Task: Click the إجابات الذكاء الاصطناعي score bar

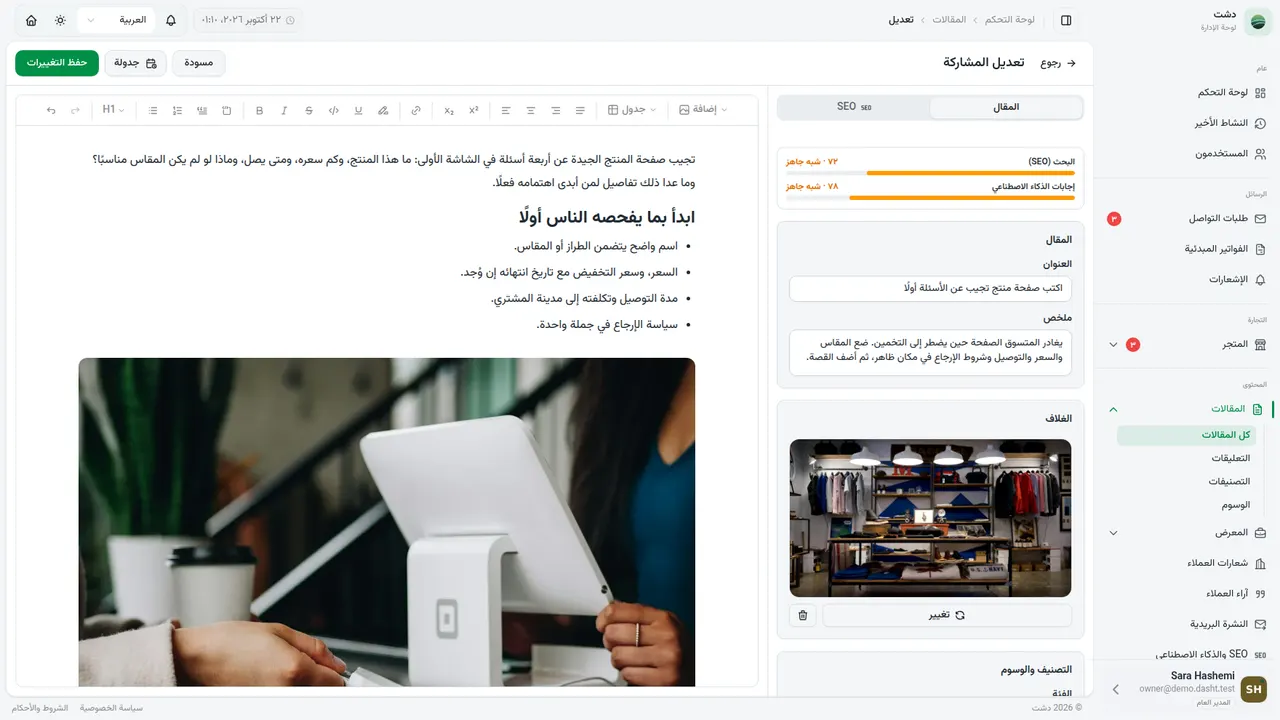Action: pos(931,197)
